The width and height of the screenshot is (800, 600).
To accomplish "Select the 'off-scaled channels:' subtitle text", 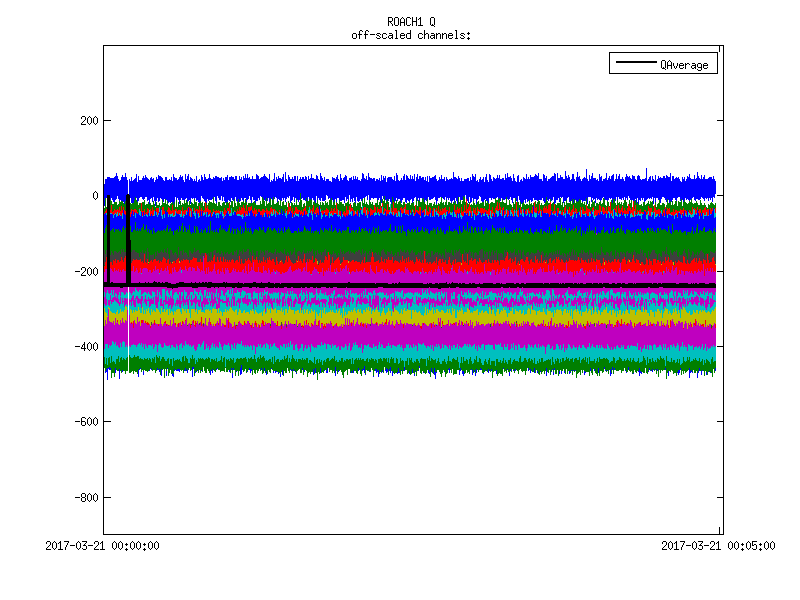I will pyautogui.click(x=411, y=35).
